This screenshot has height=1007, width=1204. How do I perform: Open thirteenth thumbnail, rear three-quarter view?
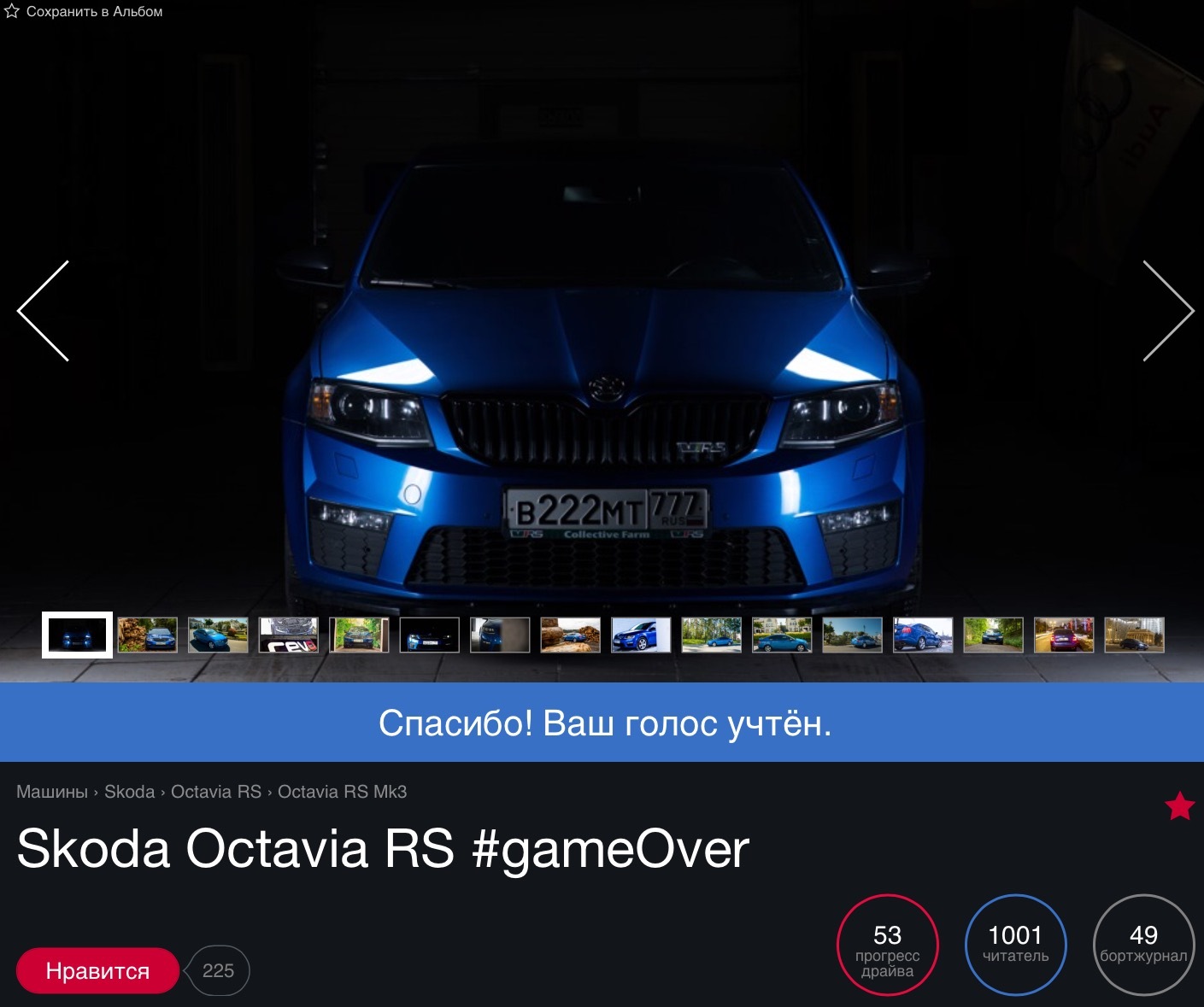pos(923,635)
